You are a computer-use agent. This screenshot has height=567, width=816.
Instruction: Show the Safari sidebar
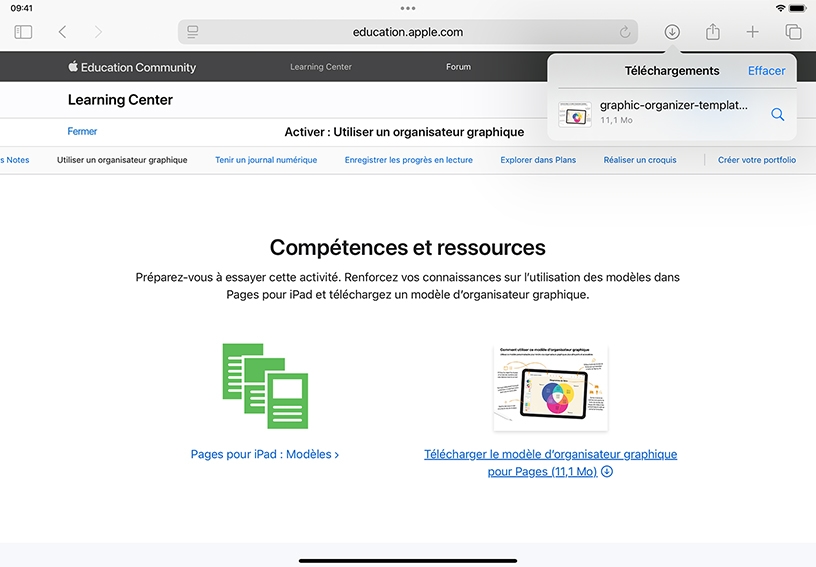tap(23, 32)
